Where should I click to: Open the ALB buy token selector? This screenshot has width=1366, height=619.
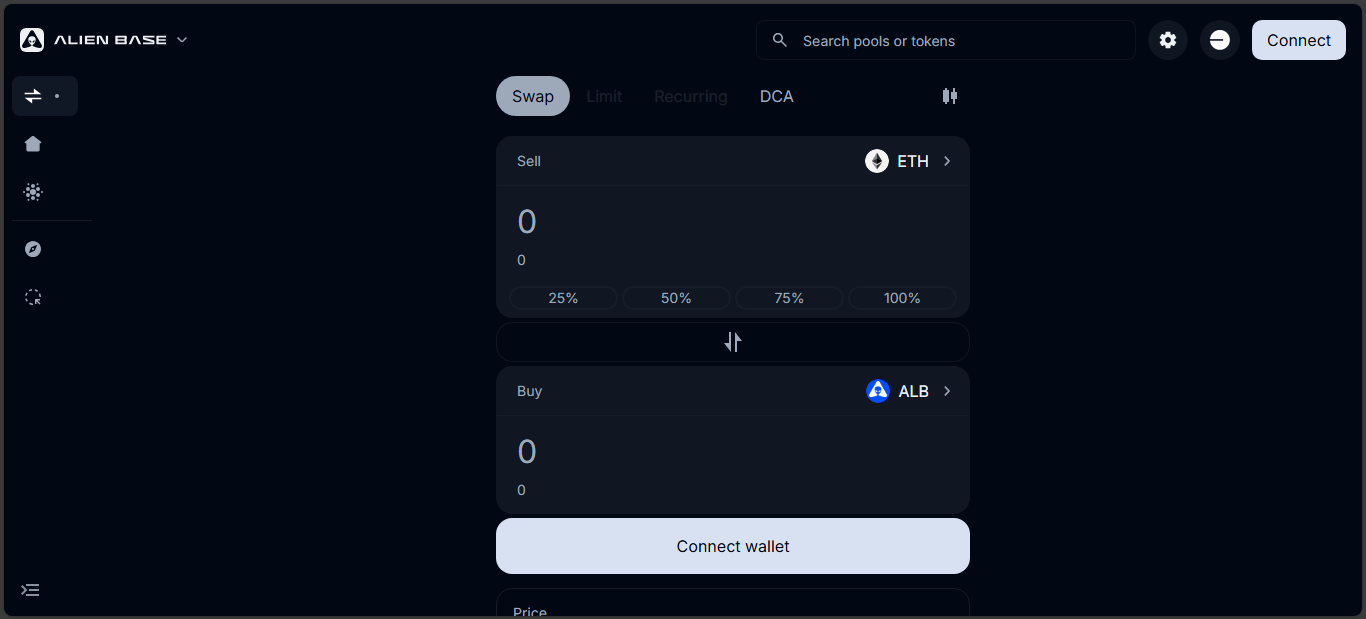[908, 391]
